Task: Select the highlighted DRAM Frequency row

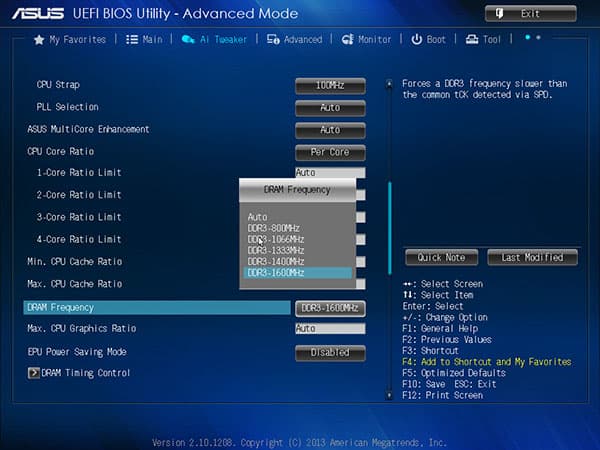Action: click(157, 308)
